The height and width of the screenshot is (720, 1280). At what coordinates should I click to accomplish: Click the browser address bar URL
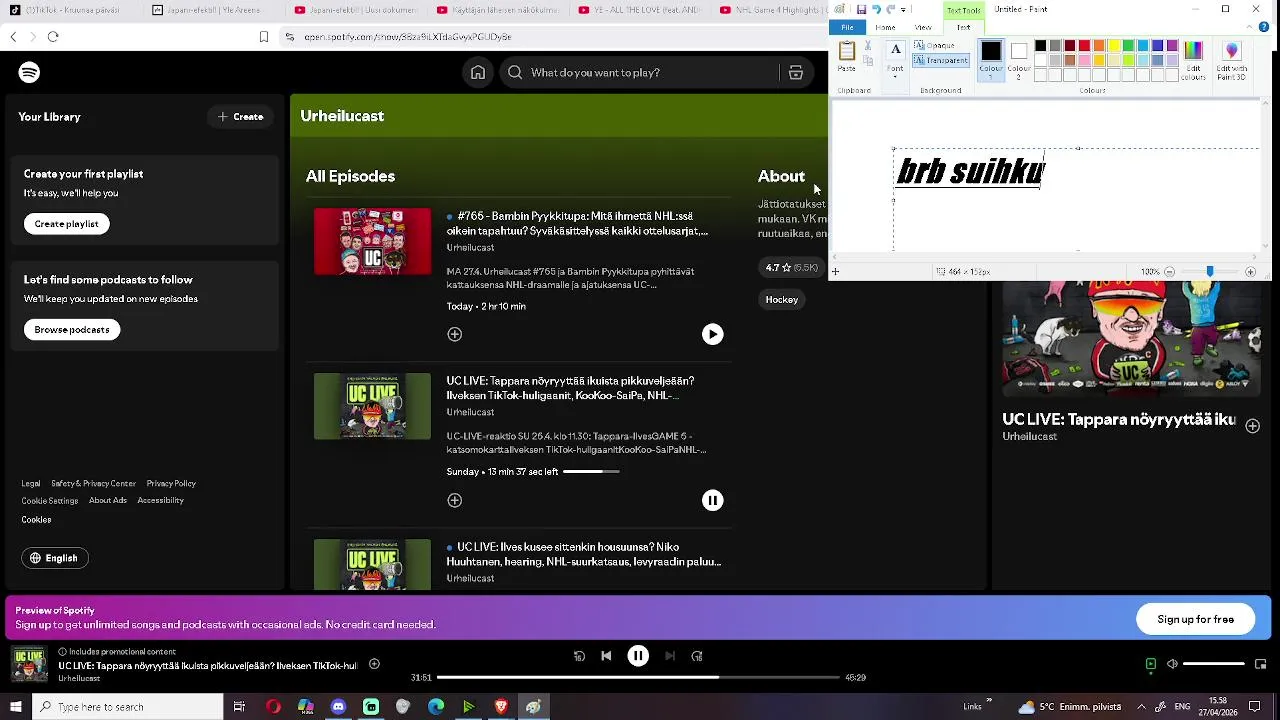tap(408, 37)
